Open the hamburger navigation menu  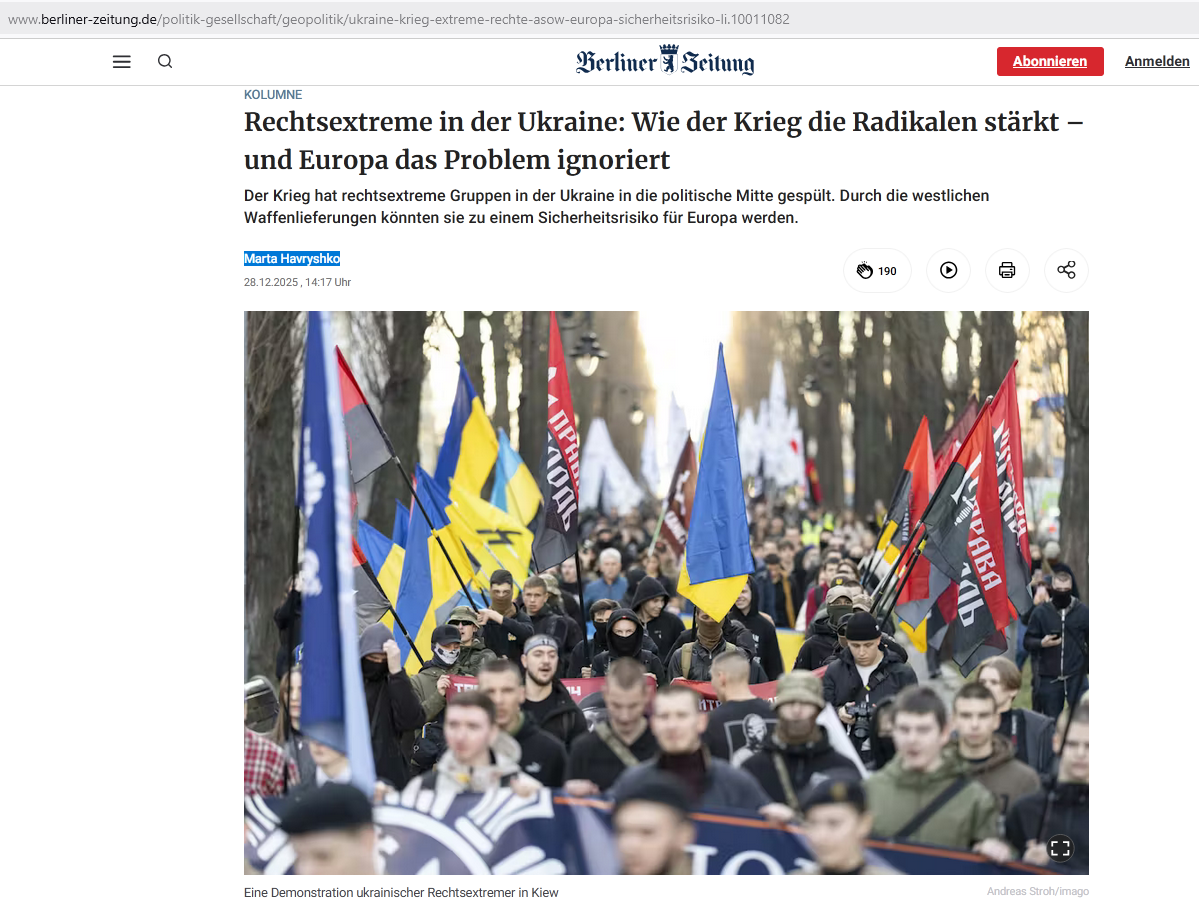tap(122, 62)
